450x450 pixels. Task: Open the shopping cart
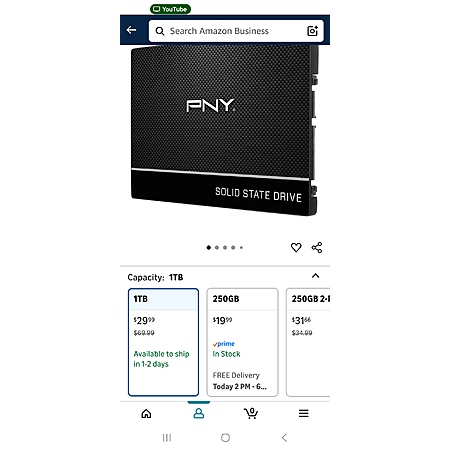pyautogui.click(x=251, y=413)
